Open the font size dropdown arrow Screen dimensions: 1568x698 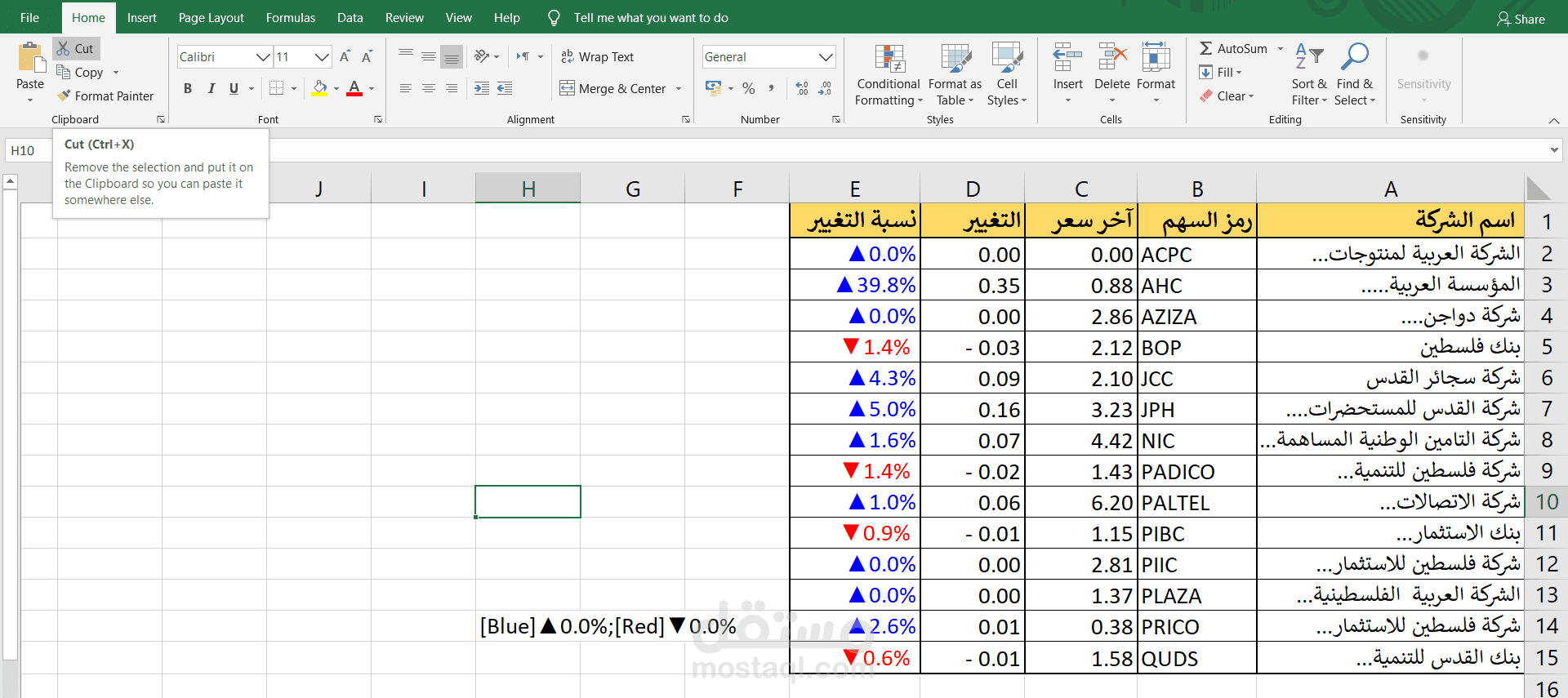click(x=322, y=56)
